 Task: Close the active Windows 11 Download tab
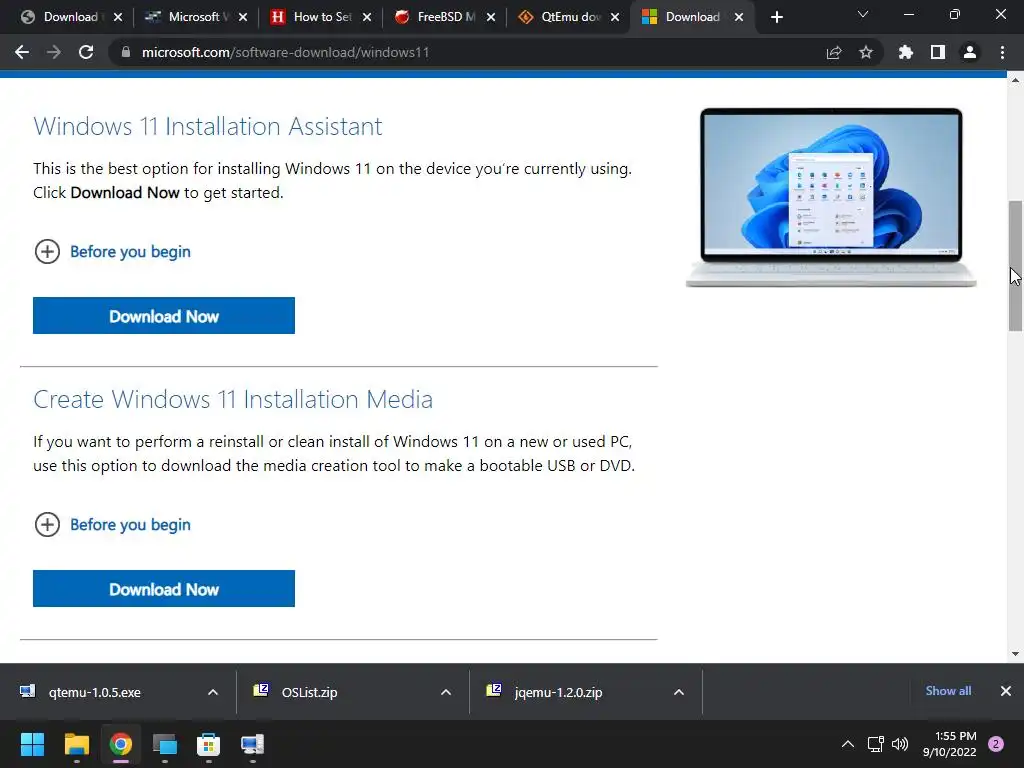[739, 18]
